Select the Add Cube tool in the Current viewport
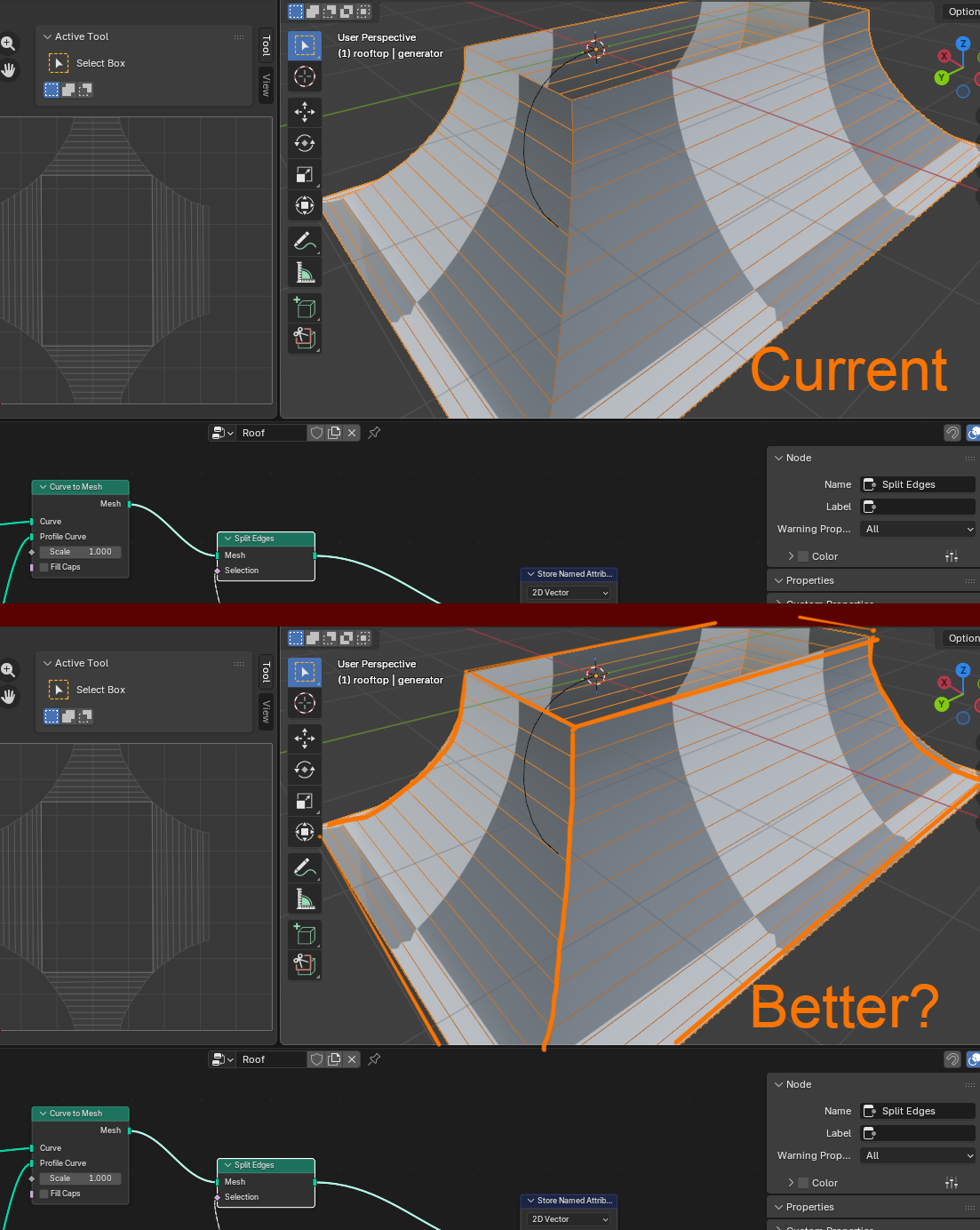980x1230 pixels. pos(305,307)
